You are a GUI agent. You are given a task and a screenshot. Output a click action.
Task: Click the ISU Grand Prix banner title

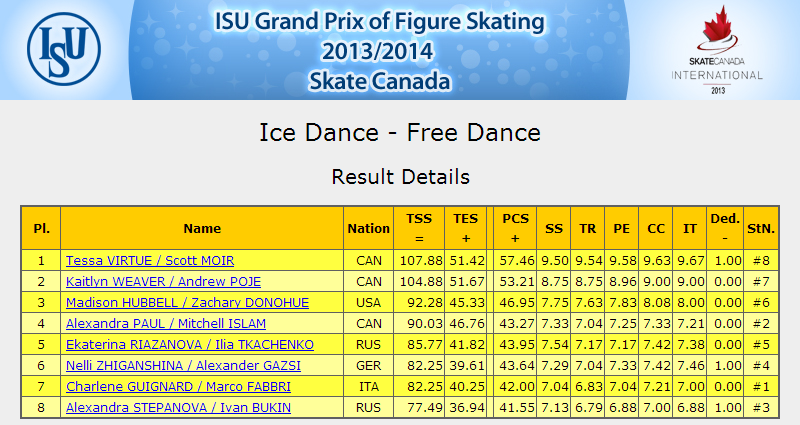[379, 51]
